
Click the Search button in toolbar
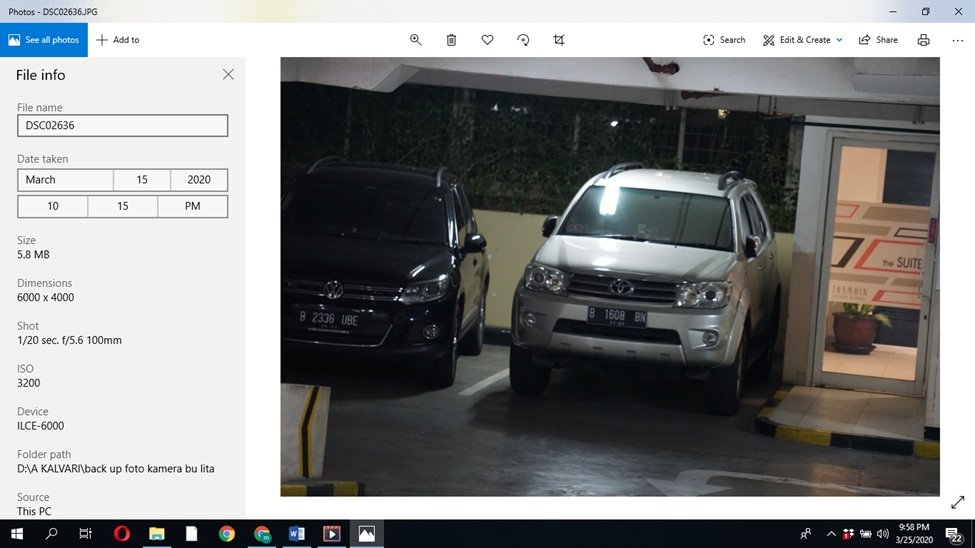click(724, 40)
